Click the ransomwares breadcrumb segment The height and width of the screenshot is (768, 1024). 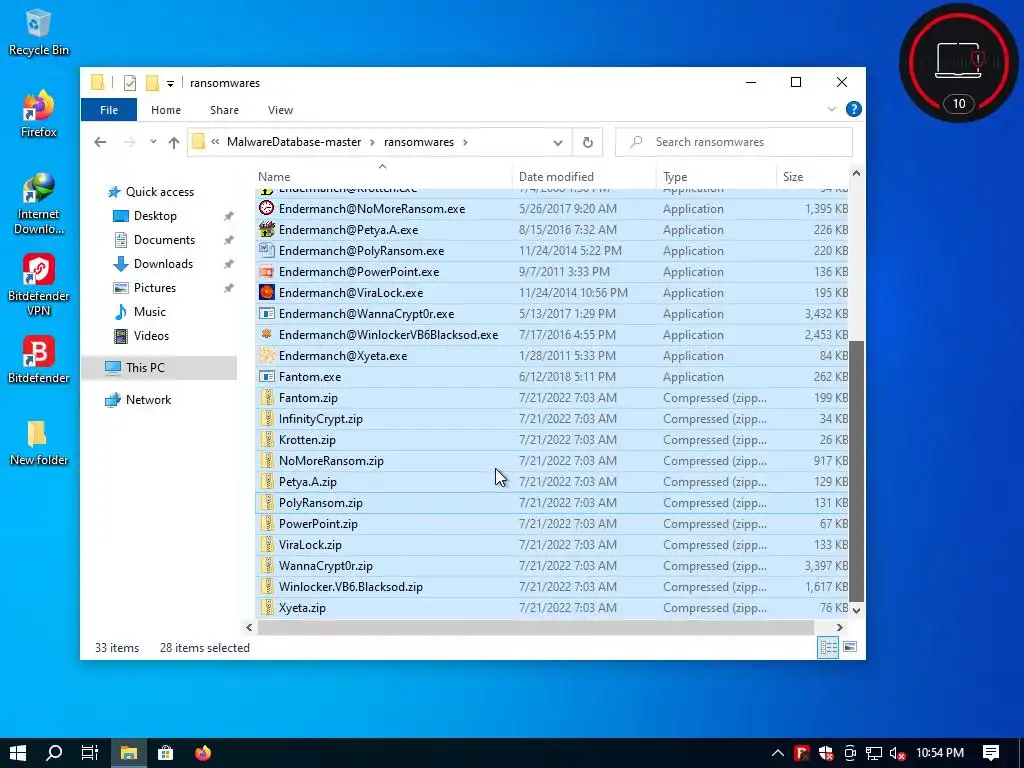(419, 142)
